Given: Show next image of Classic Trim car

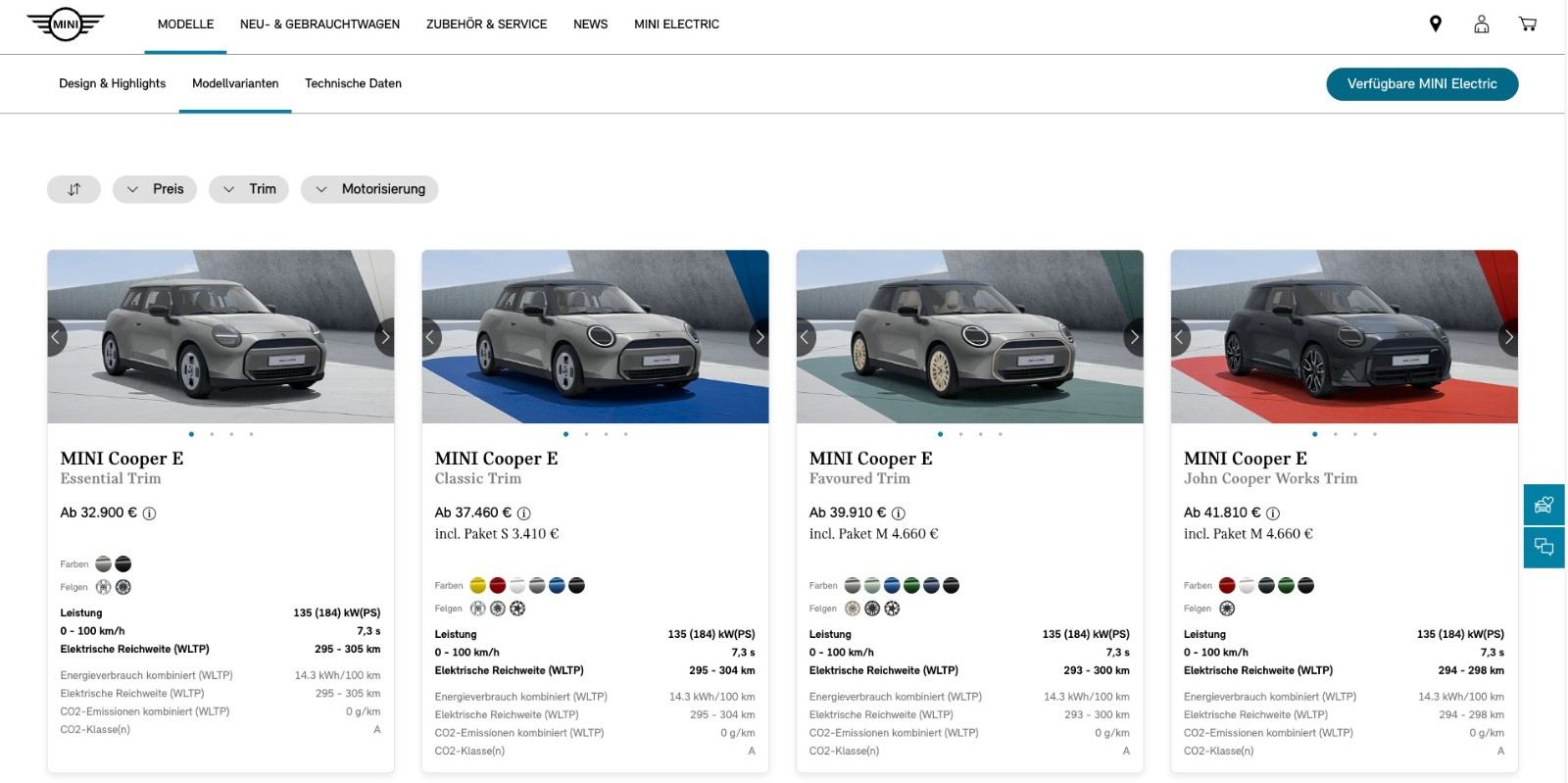Looking at the screenshot, I should coord(759,337).
